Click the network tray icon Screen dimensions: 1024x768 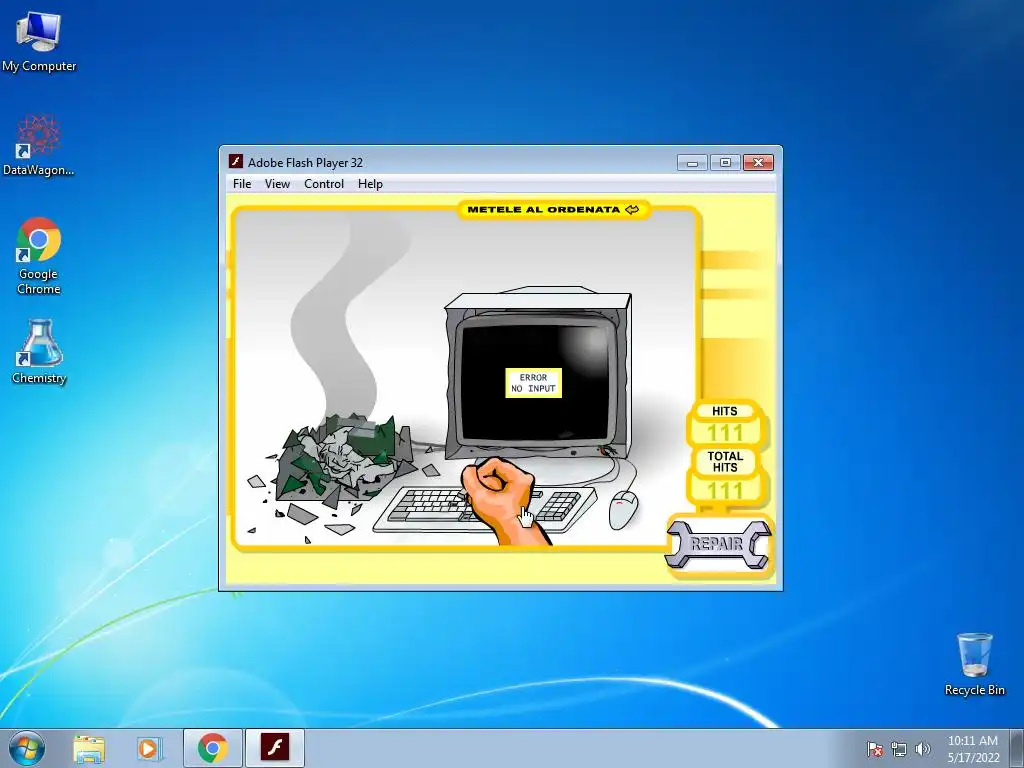[899, 749]
